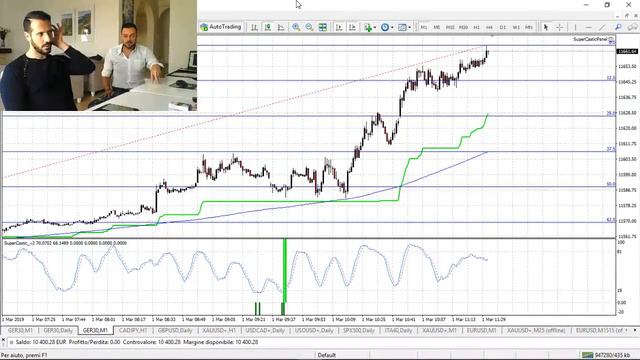The height and width of the screenshot is (360, 640).
Task: Open the XAUUSD+,H1 chart tab
Action: click(x=219, y=330)
